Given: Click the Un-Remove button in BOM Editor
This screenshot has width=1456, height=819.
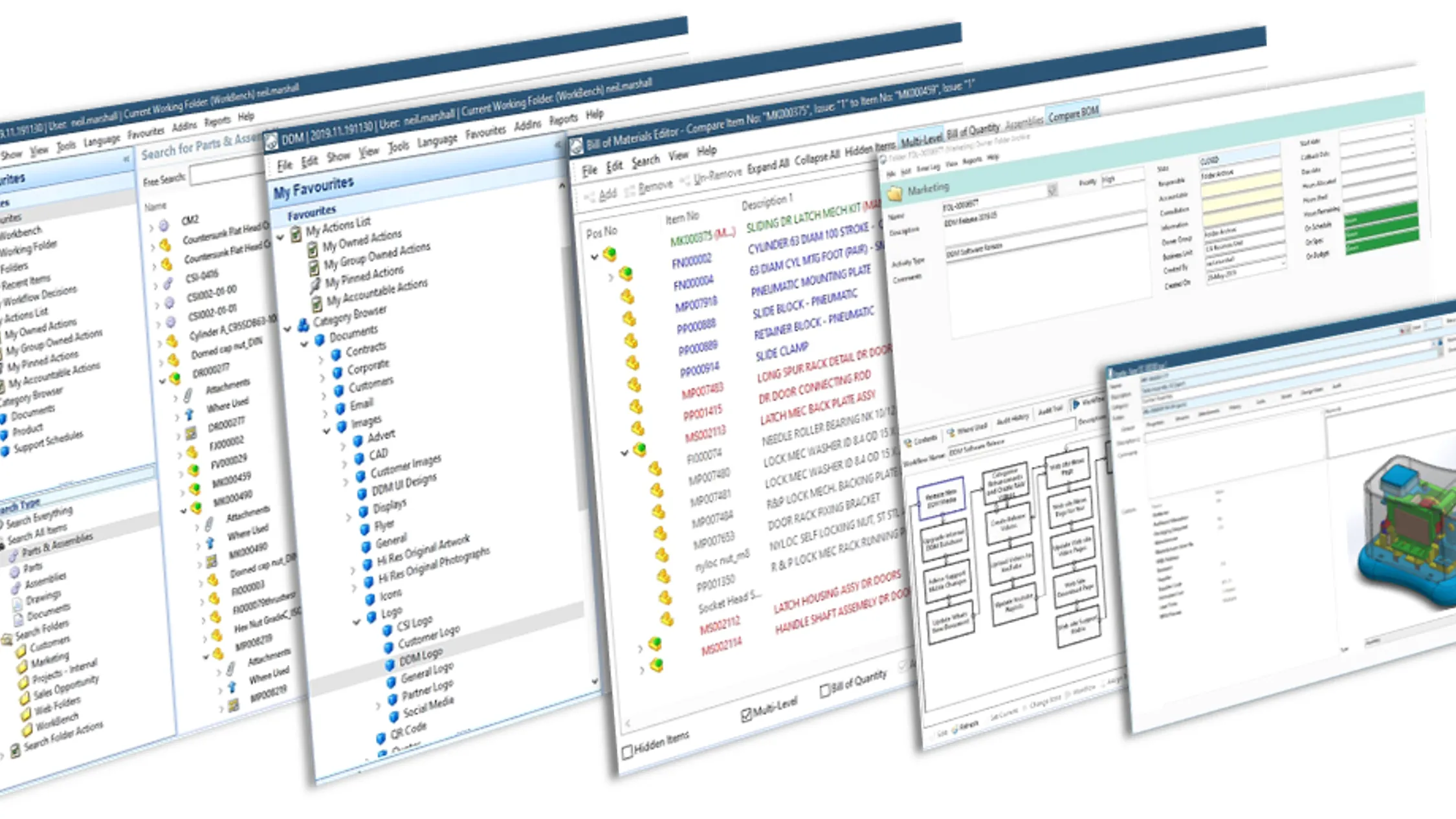Looking at the screenshot, I should (711, 177).
